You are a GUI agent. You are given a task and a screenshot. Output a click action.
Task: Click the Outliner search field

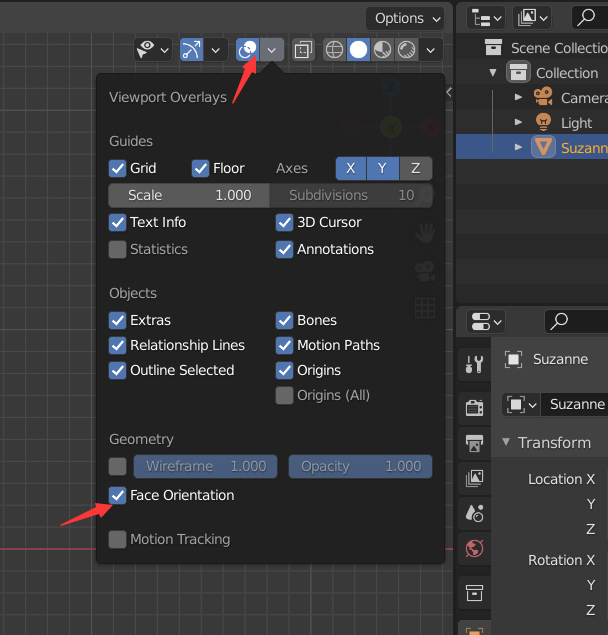590,17
